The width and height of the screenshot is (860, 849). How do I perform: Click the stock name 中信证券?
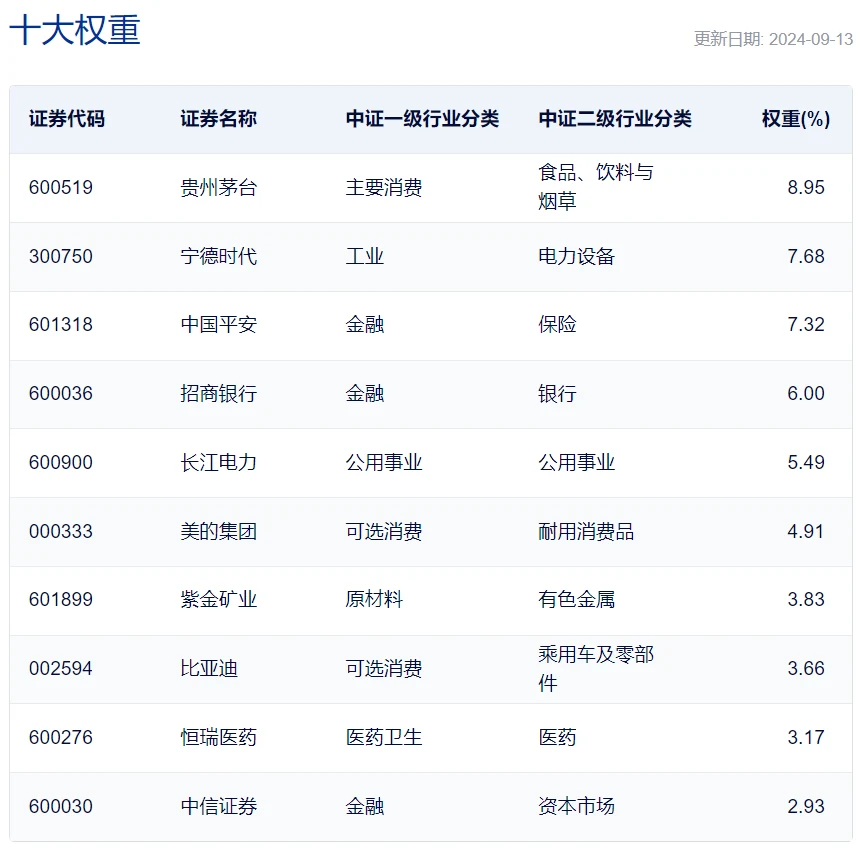pos(219,807)
